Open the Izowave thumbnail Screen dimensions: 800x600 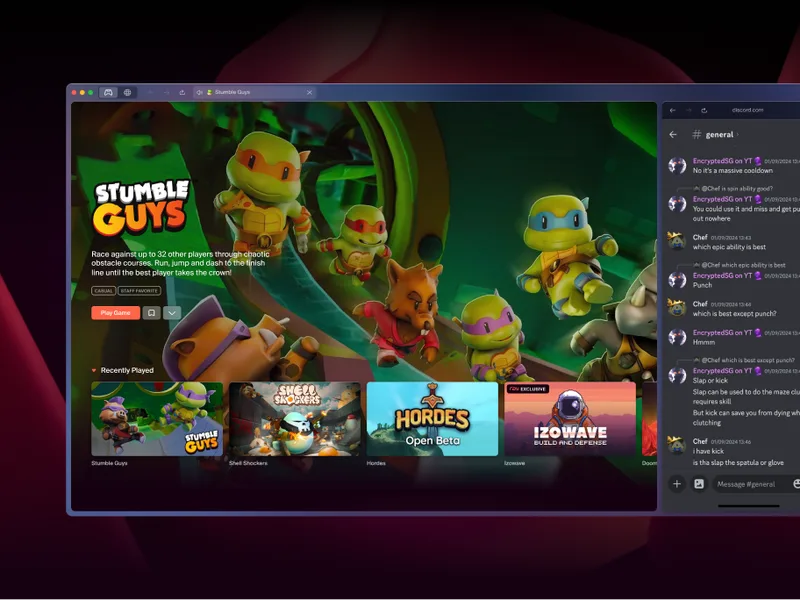click(x=570, y=419)
